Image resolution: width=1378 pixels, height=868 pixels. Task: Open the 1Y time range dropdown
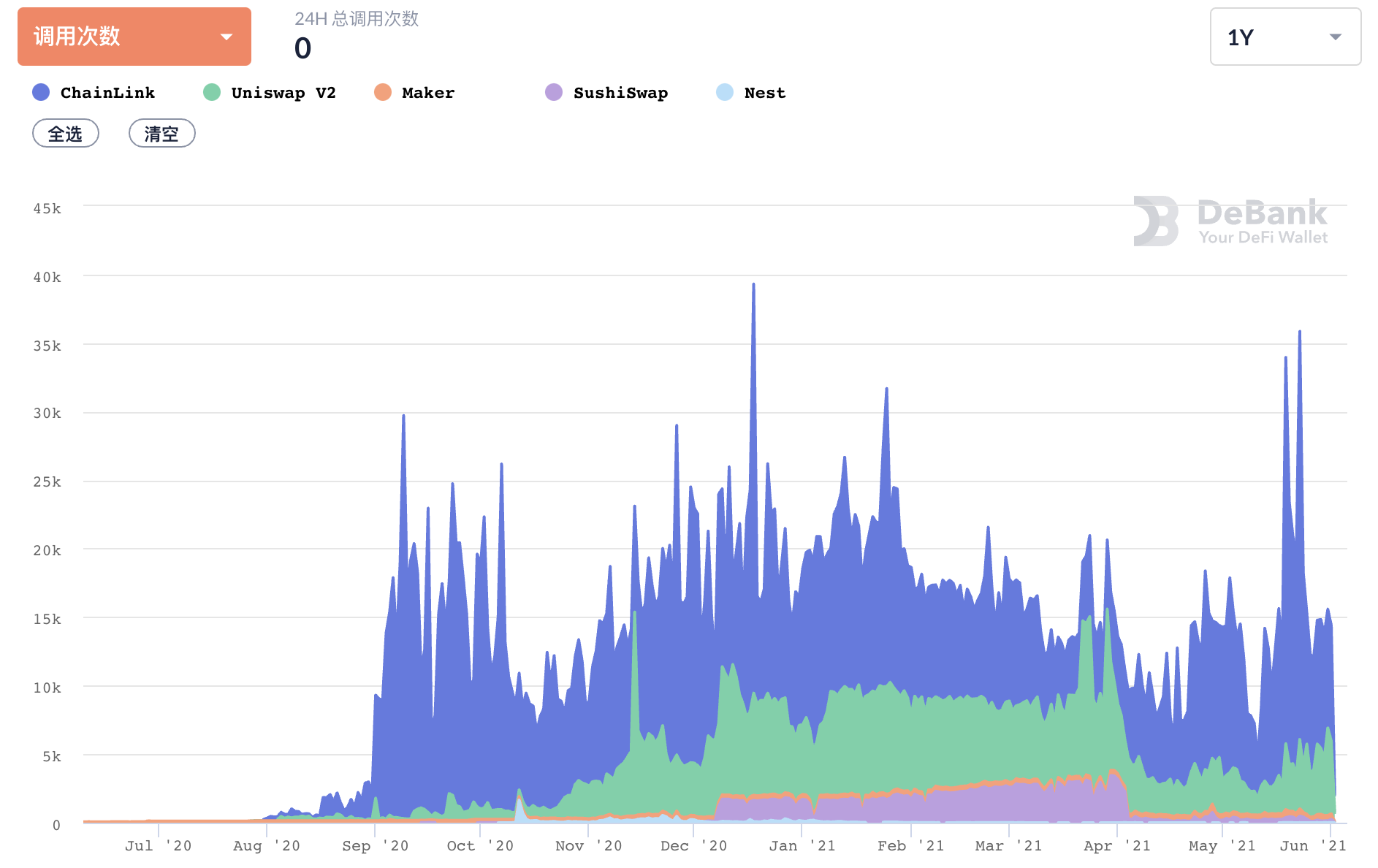[1285, 37]
